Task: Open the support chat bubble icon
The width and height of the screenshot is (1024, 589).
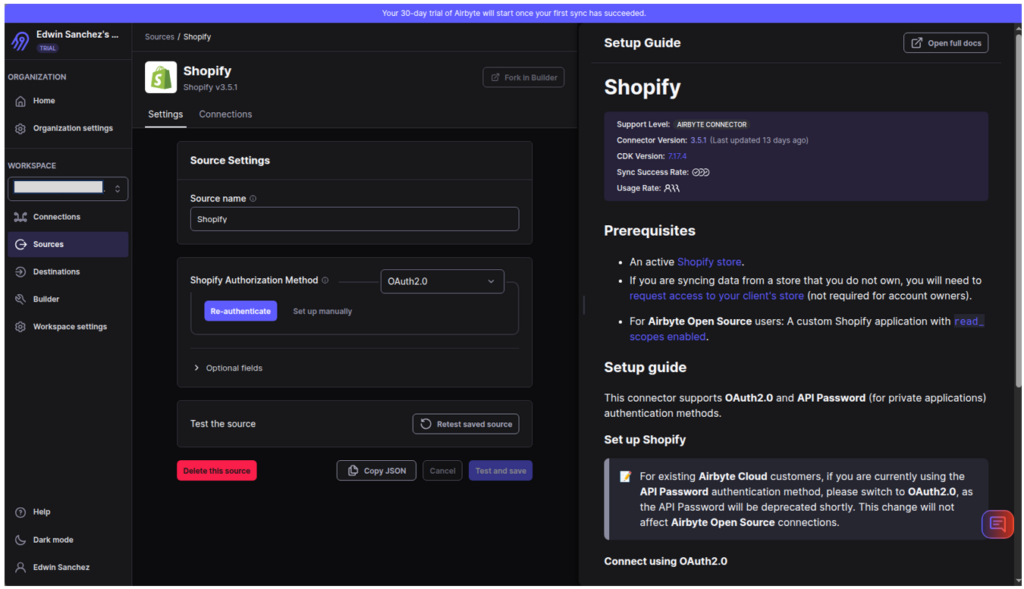Action: coord(997,524)
